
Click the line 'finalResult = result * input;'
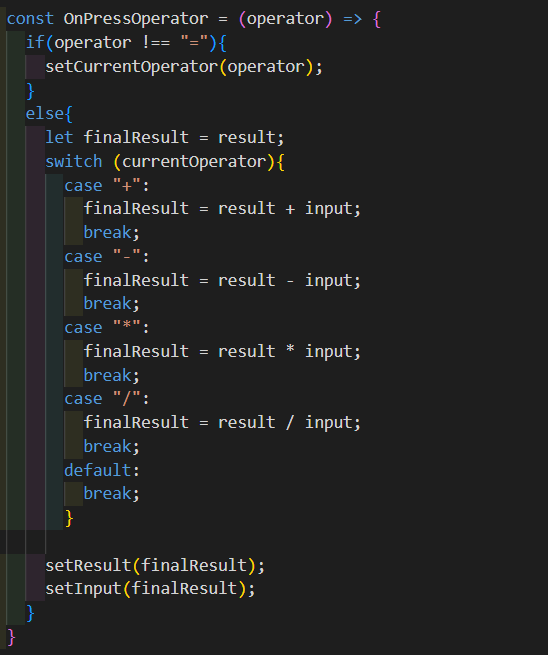click(x=222, y=351)
